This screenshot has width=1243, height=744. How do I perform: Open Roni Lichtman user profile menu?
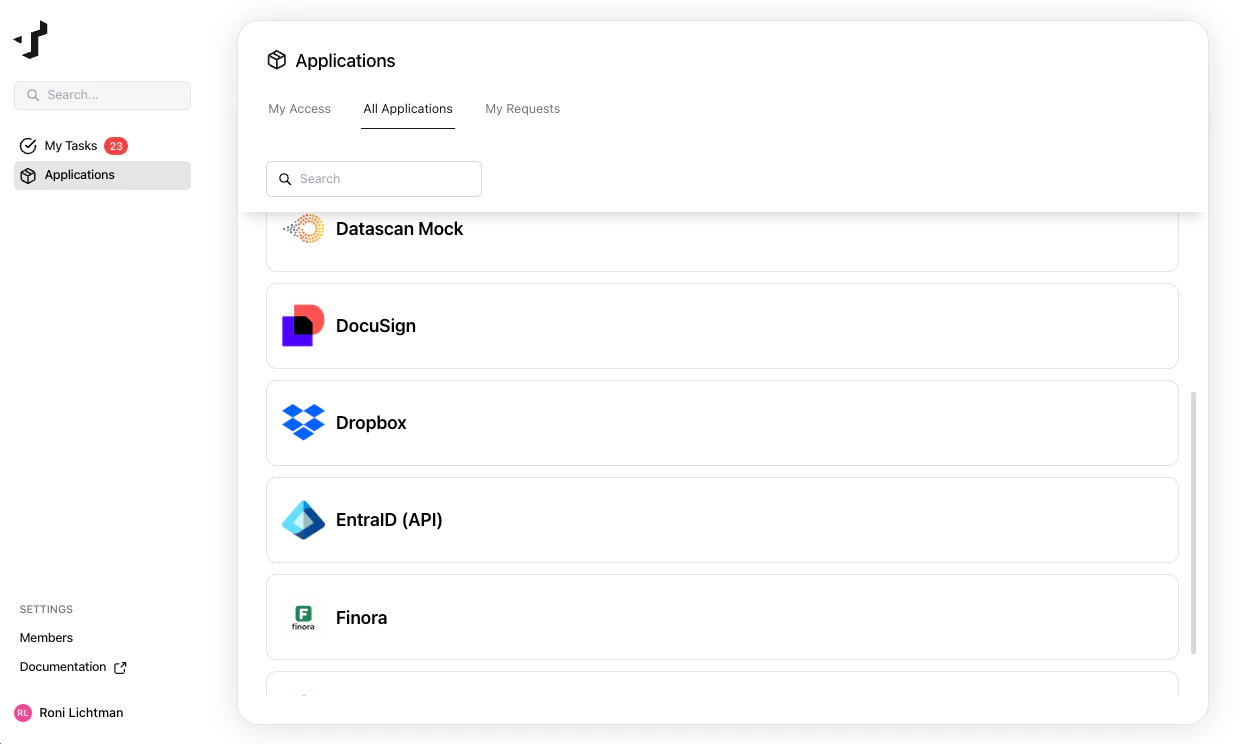pyautogui.click(x=69, y=713)
